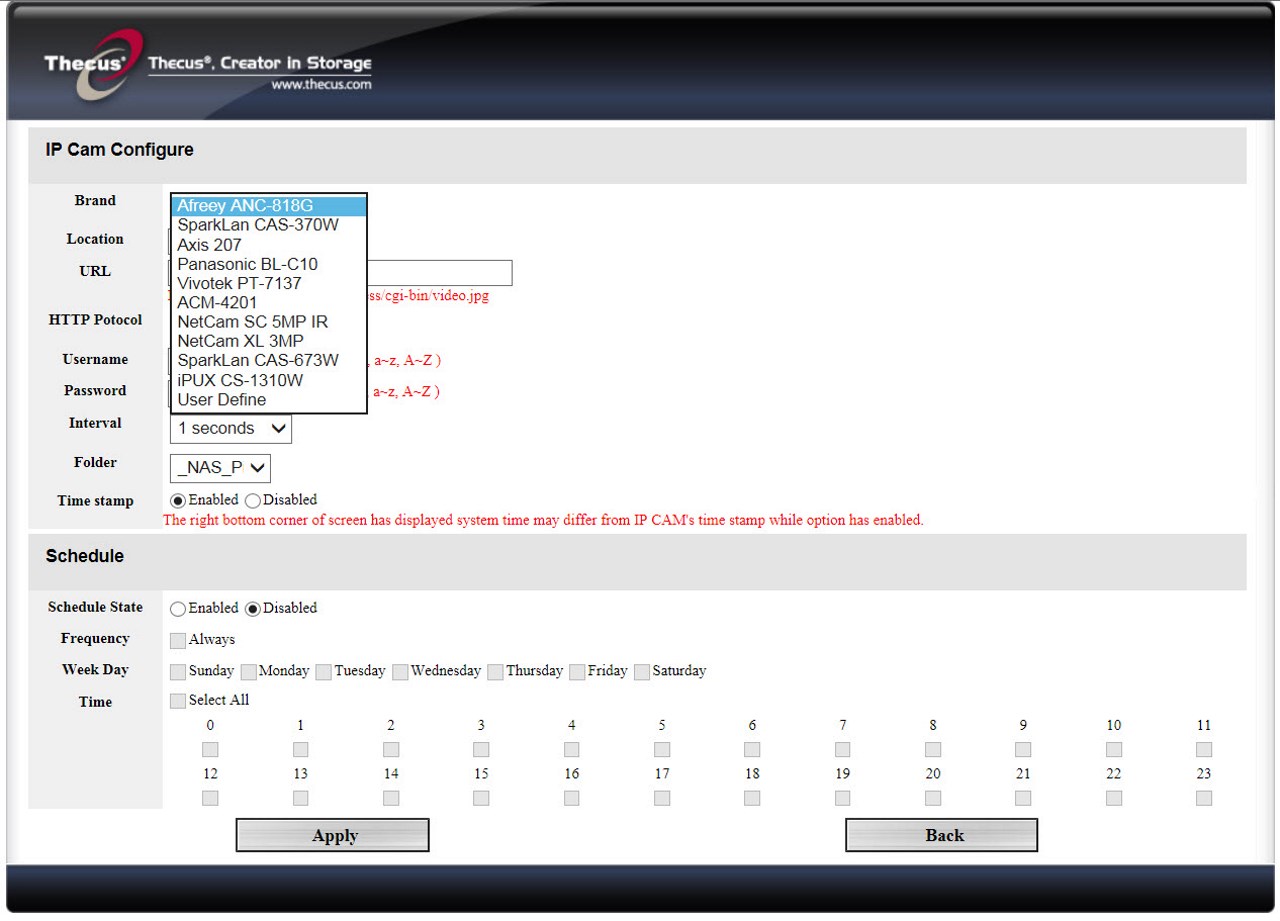Click inside the URL input field
Screen dimensions: 1280x921
pos(440,273)
